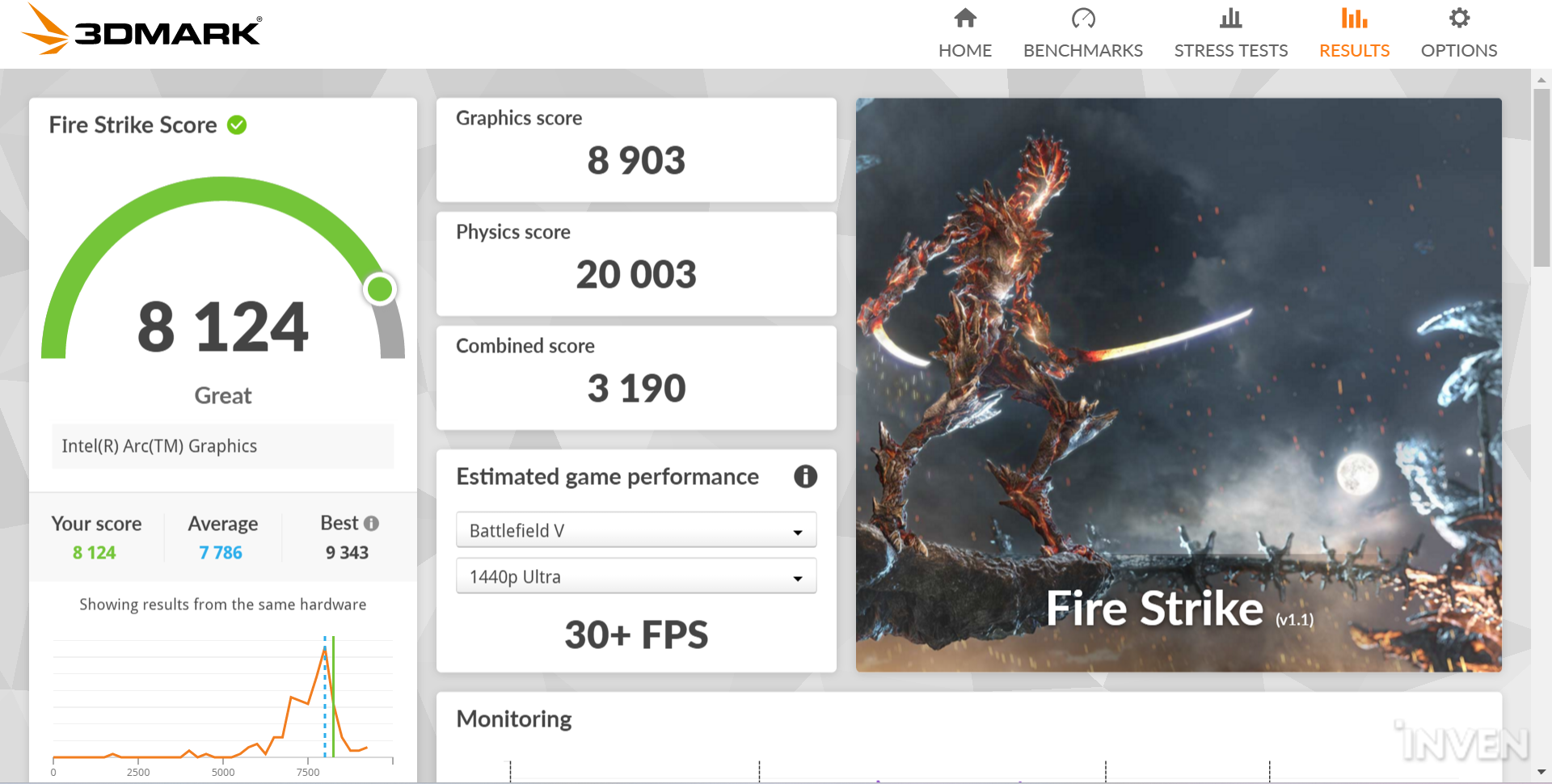
Task: Click the green score gauge knob
Action: coord(380,289)
